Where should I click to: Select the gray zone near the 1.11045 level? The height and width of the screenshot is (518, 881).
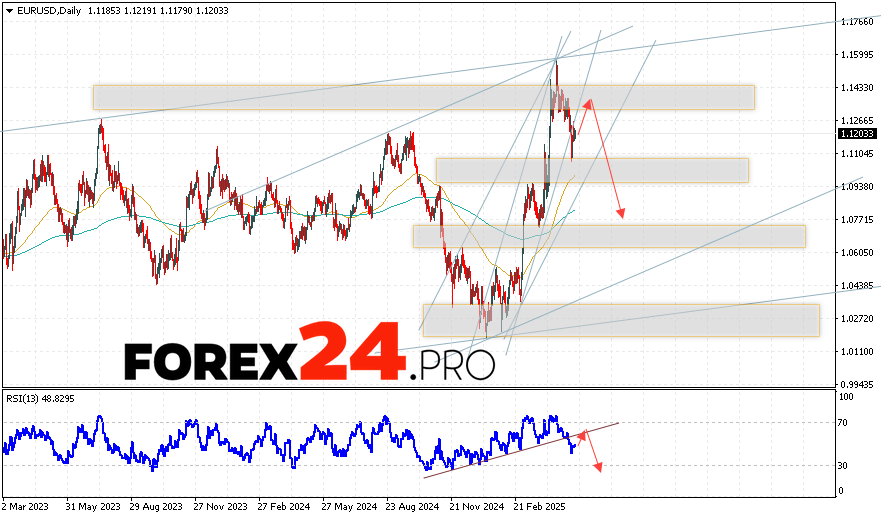tap(592, 170)
